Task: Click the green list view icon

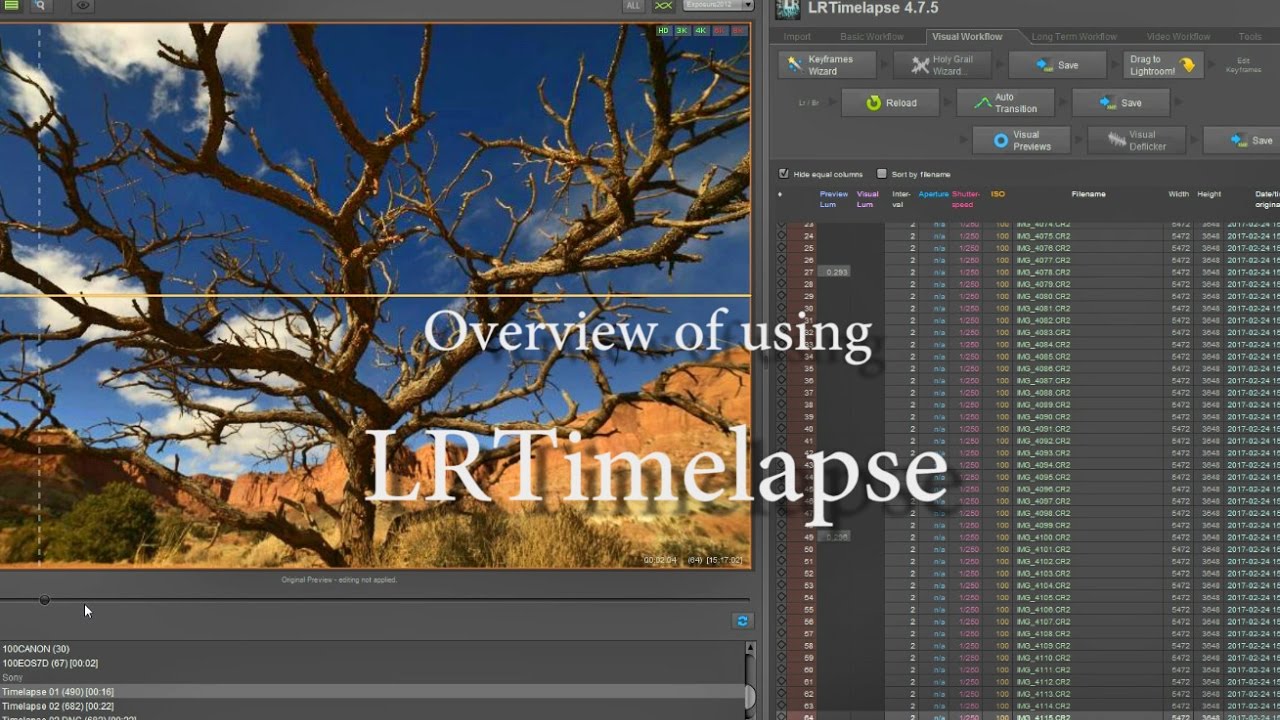Action: (12, 5)
